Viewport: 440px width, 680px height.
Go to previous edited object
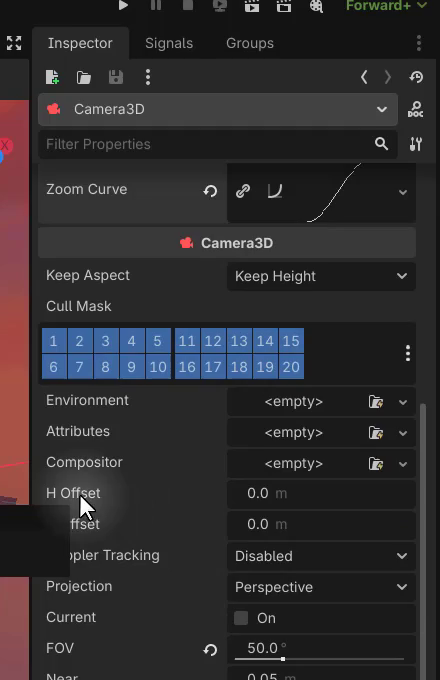click(364, 77)
